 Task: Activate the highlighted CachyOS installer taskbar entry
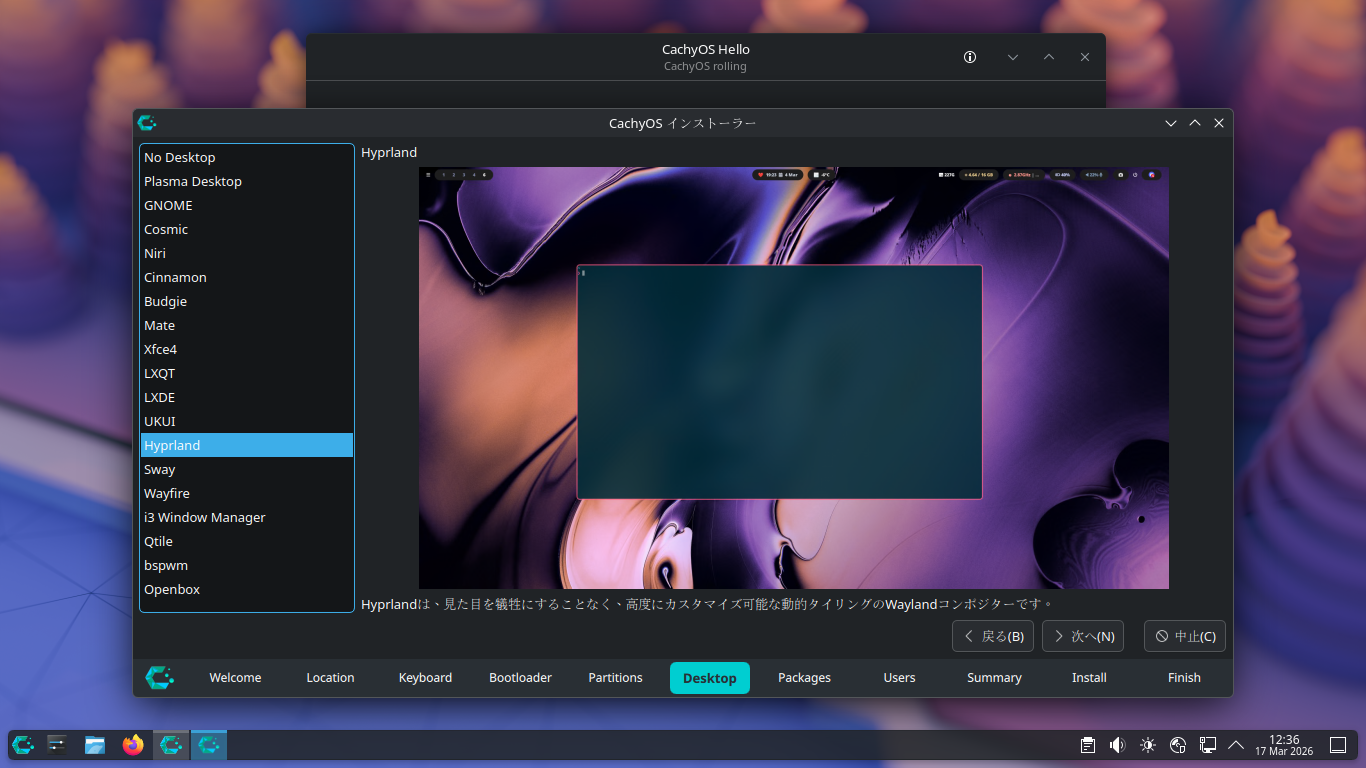click(209, 744)
